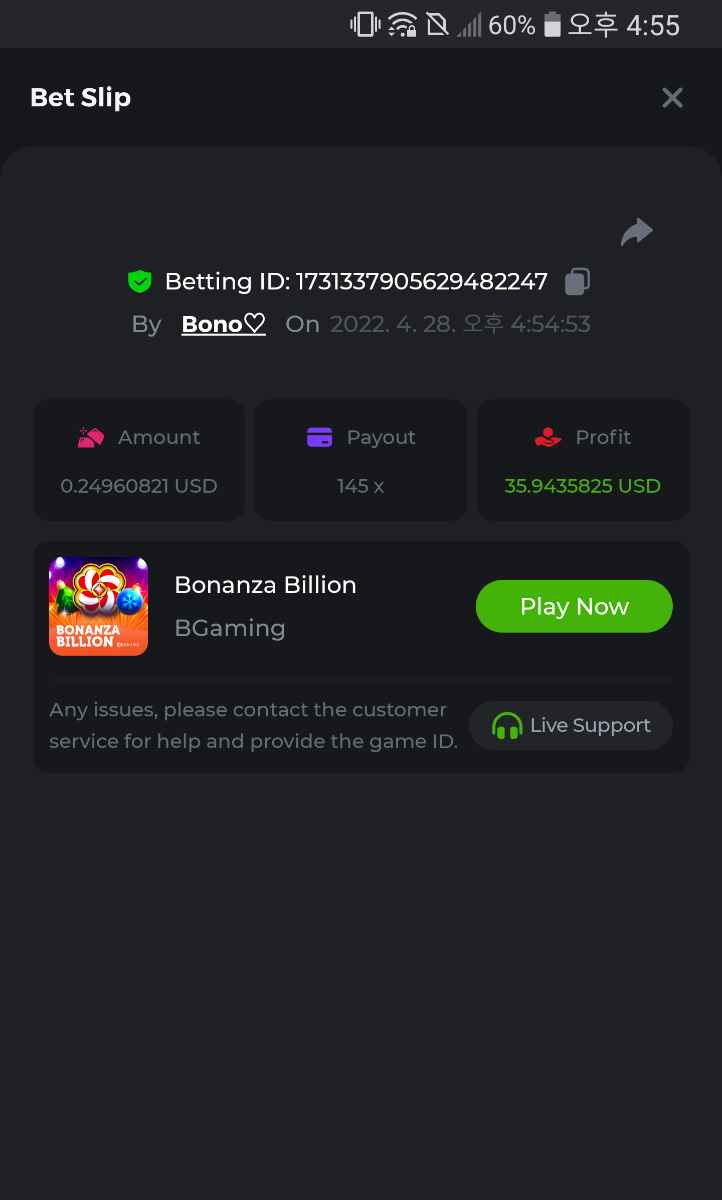722x1200 pixels.
Task: Copy the Betting ID with copy icon
Action: (577, 282)
